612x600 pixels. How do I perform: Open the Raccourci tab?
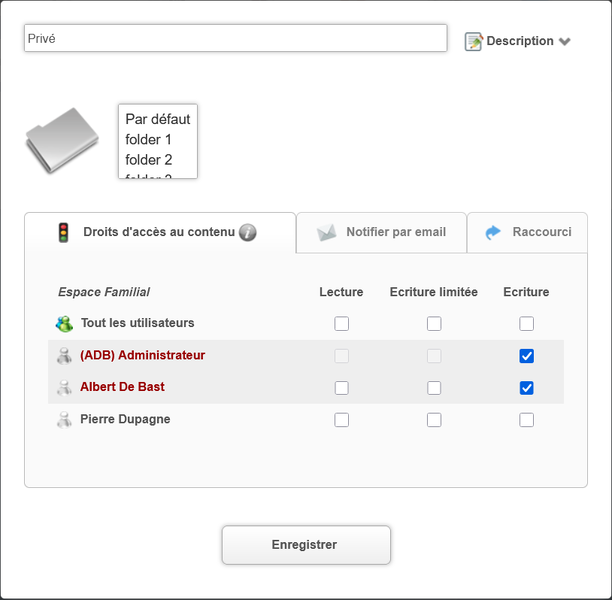click(x=541, y=232)
